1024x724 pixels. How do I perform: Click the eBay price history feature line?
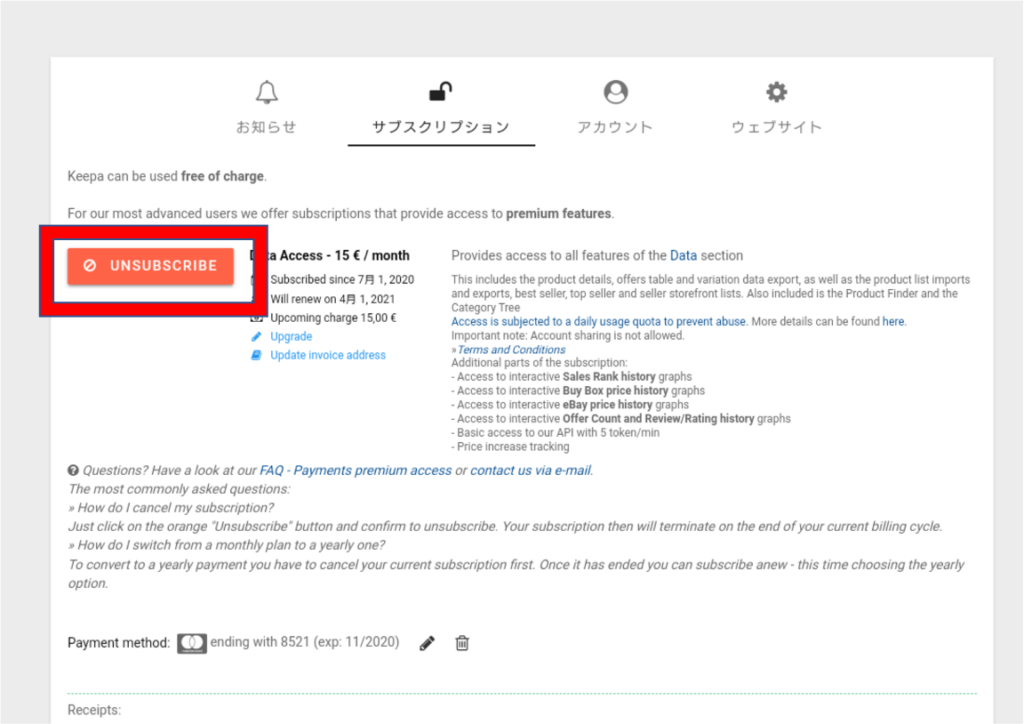[570, 405]
